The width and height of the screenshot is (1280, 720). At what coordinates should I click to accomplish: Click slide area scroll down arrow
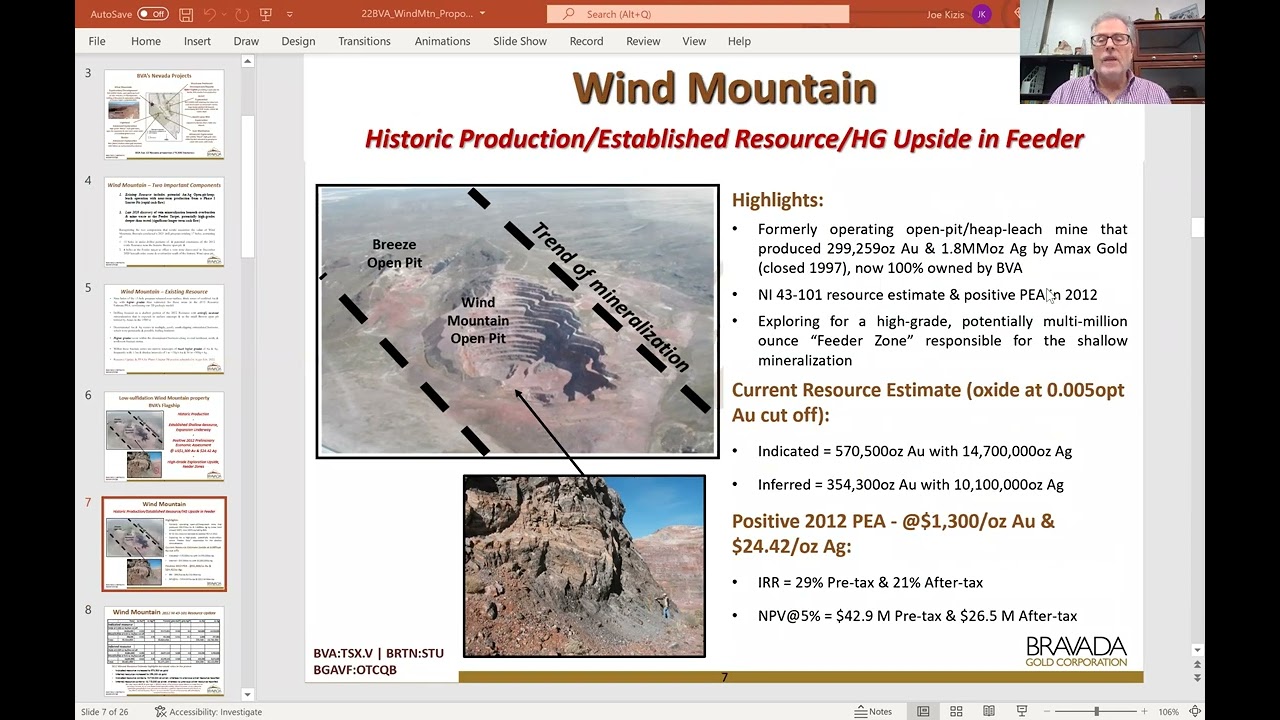coord(1197,651)
